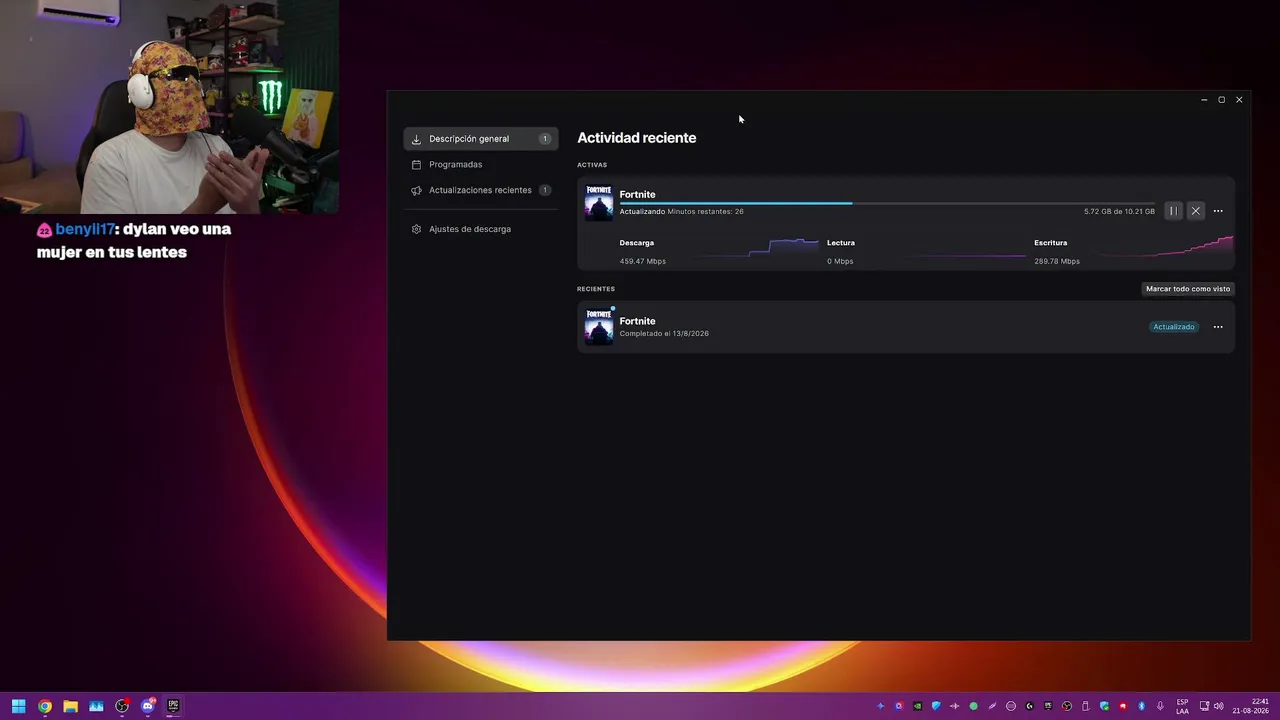The width and height of the screenshot is (1280, 720).
Task: Minimize the Epic Games downloads window
Action: click(x=1204, y=100)
